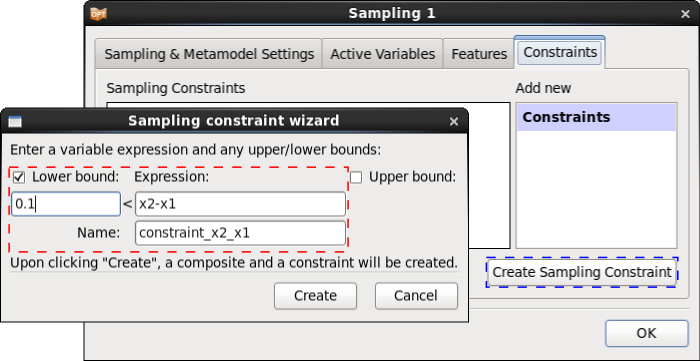The height and width of the screenshot is (361, 700).
Task: Select Constraints item in the Add new list
Action: pyautogui.click(x=596, y=117)
